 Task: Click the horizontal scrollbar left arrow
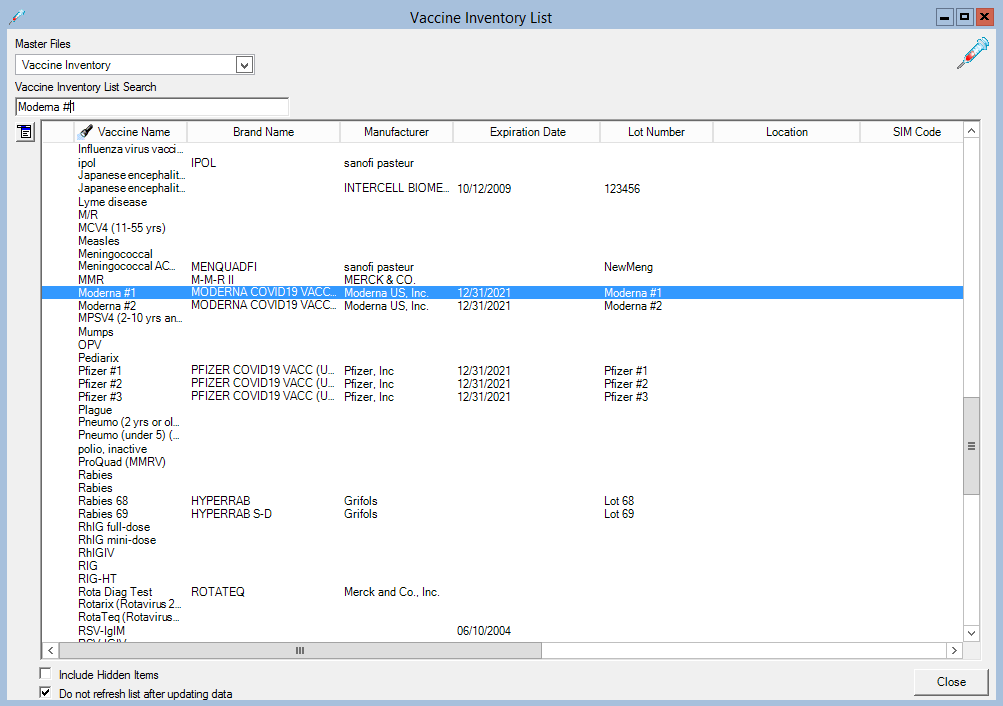click(x=50, y=651)
